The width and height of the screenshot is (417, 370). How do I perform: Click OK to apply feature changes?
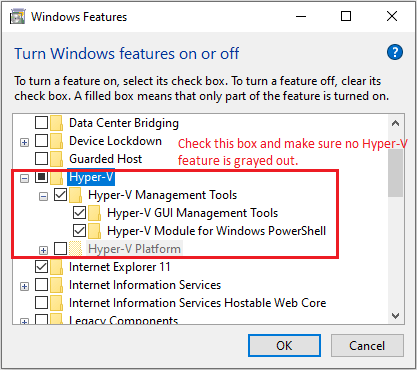pos(284,346)
